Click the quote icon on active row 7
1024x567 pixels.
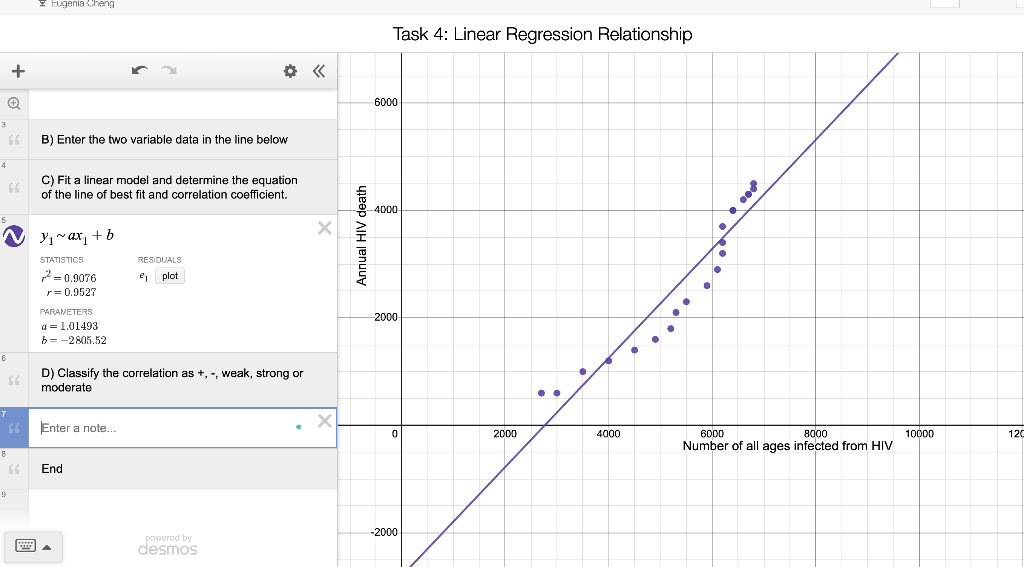click(x=14, y=429)
